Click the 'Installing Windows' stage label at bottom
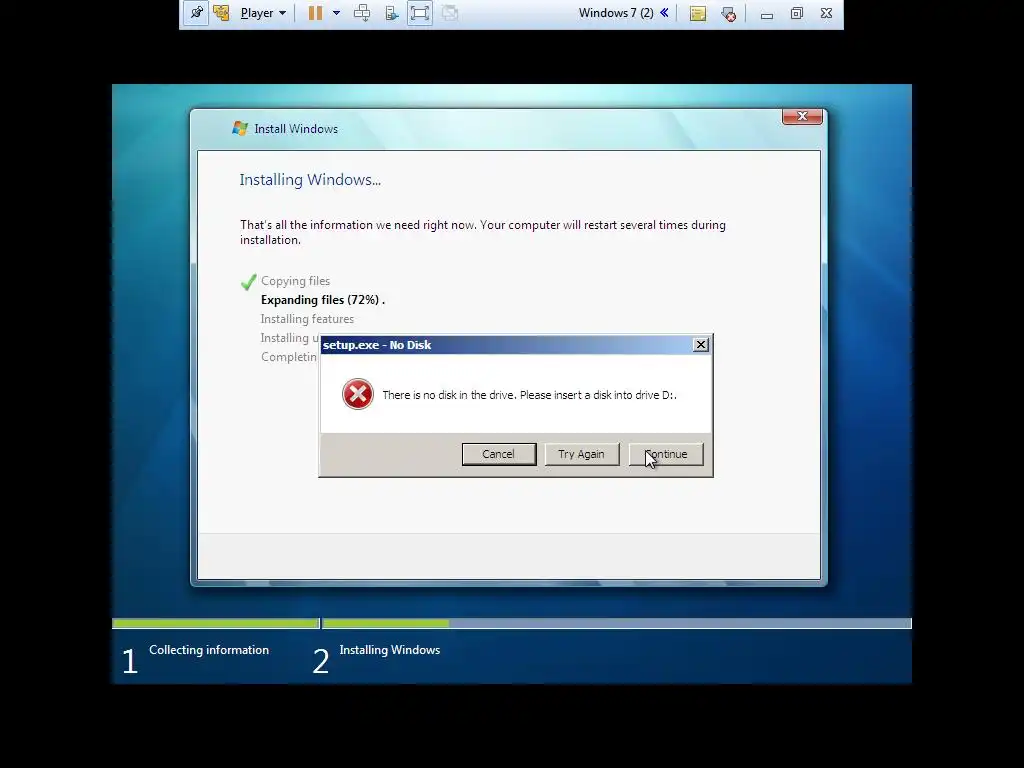The image size is (1024, 768). click(x=390, y=650)
